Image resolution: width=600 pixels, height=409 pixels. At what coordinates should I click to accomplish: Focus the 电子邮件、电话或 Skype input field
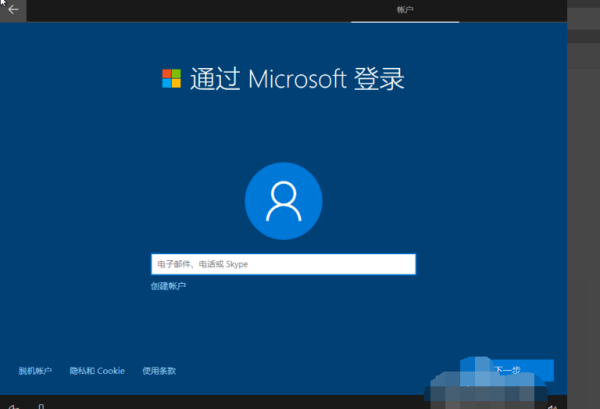point(284,264)
